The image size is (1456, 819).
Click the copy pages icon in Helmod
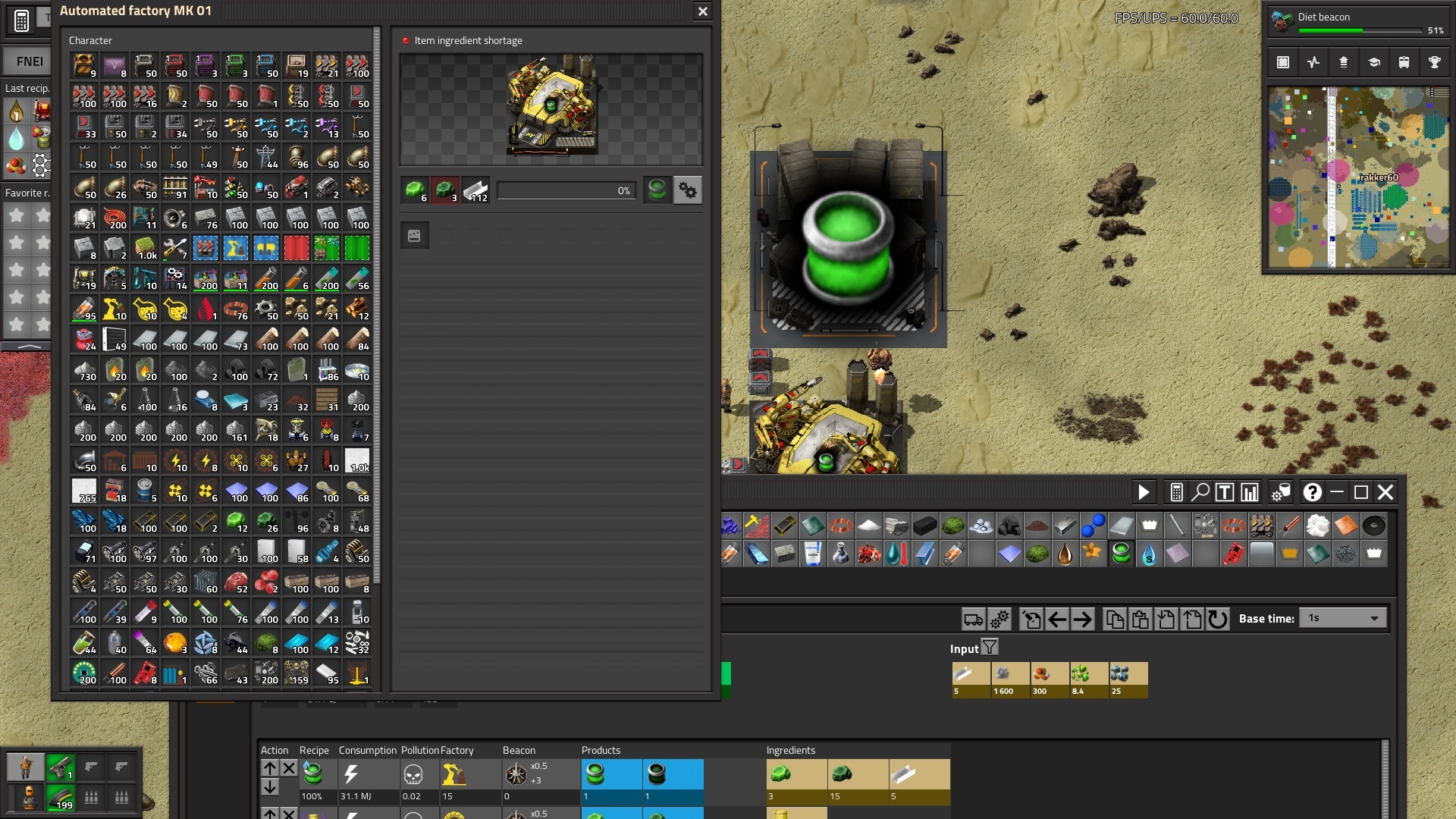(x=1115, y=620)
